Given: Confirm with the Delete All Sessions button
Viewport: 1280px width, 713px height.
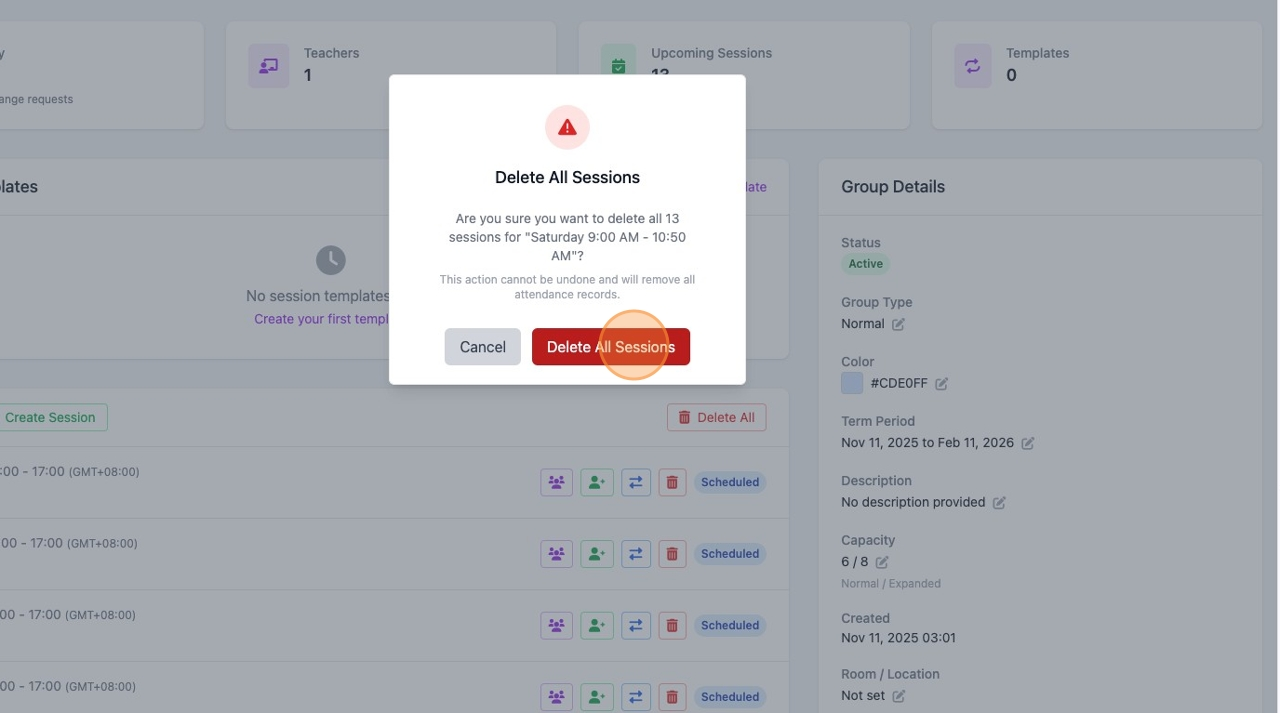Looking at the screenshot, I should [x=611, y=347].
